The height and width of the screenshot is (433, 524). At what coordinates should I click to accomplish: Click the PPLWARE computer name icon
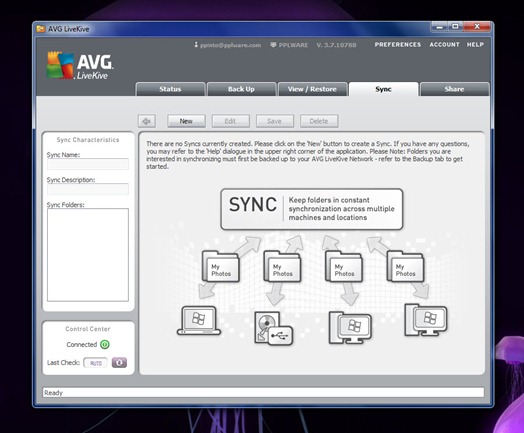[273, 44]
